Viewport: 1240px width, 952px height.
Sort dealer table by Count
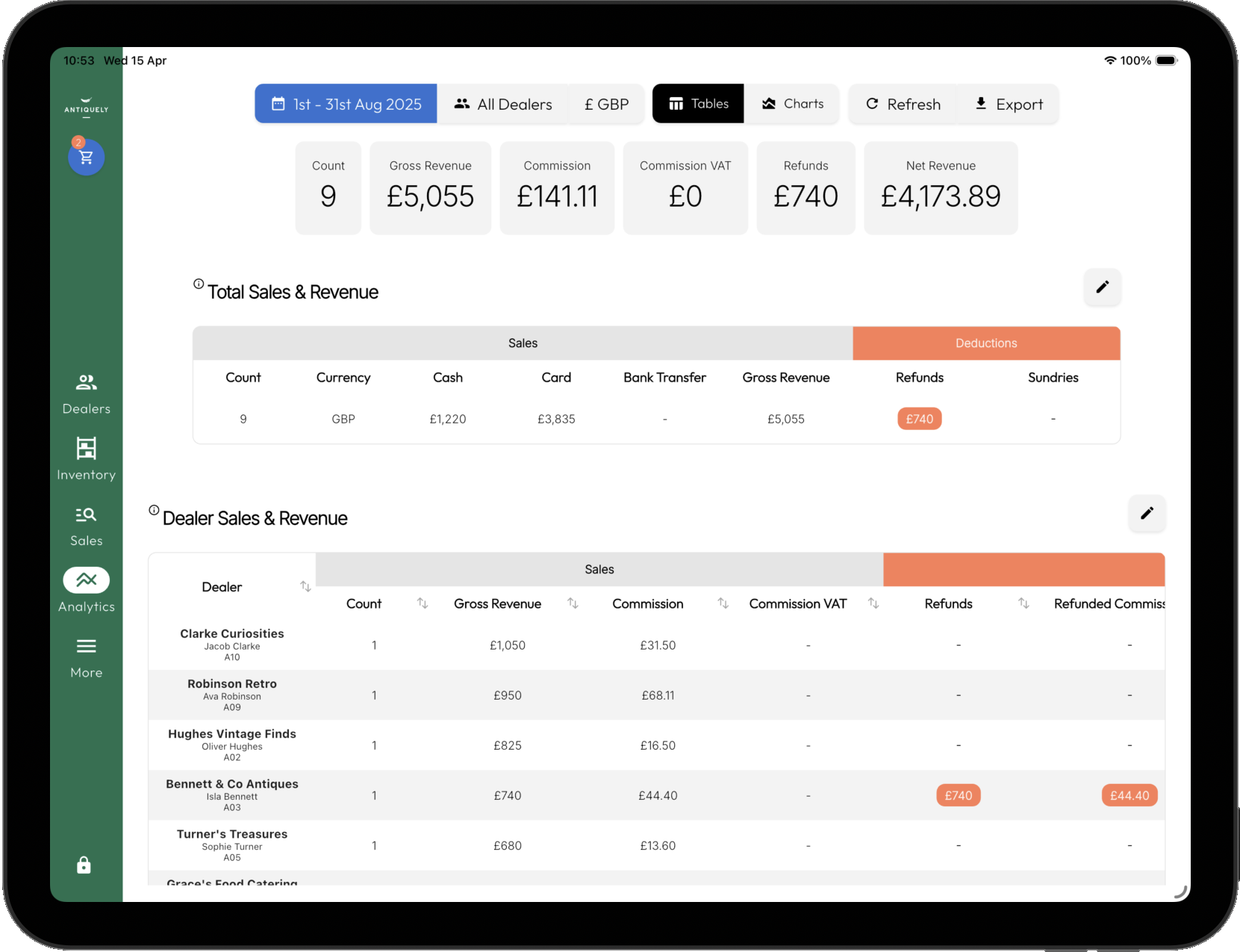pyautogui.click(x=423, y=603)
